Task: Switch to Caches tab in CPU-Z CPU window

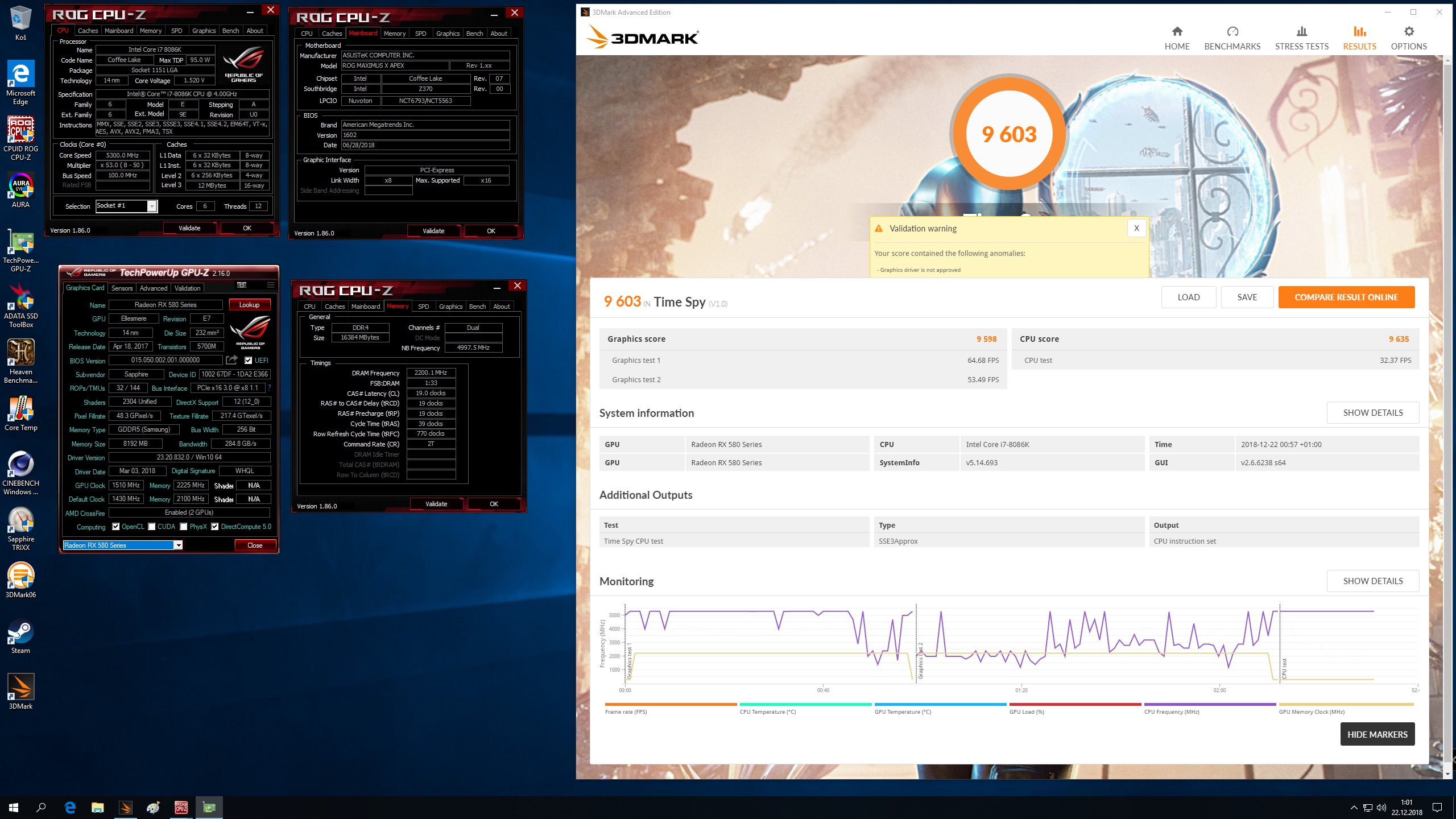Action: [88, 31]
